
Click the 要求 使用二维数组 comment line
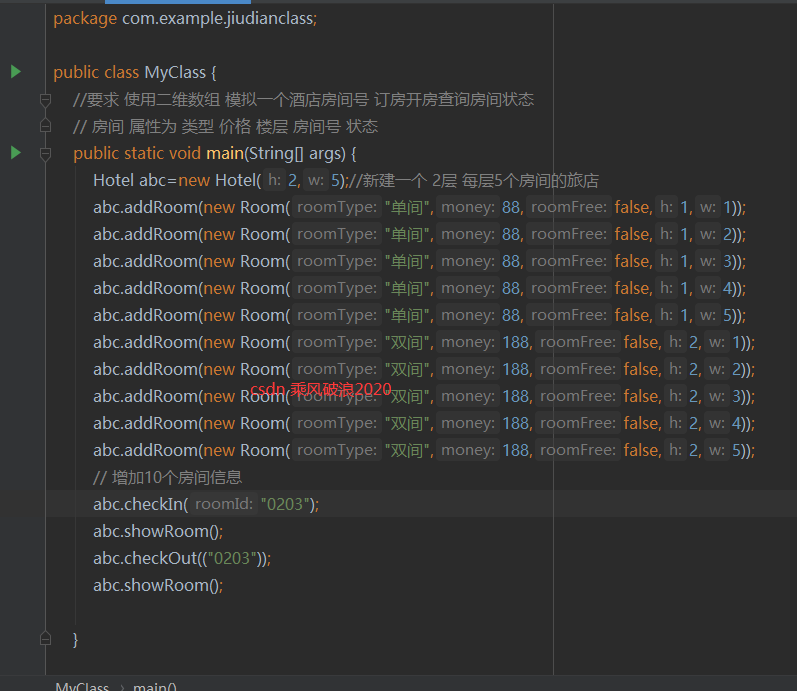click(303, 100)
